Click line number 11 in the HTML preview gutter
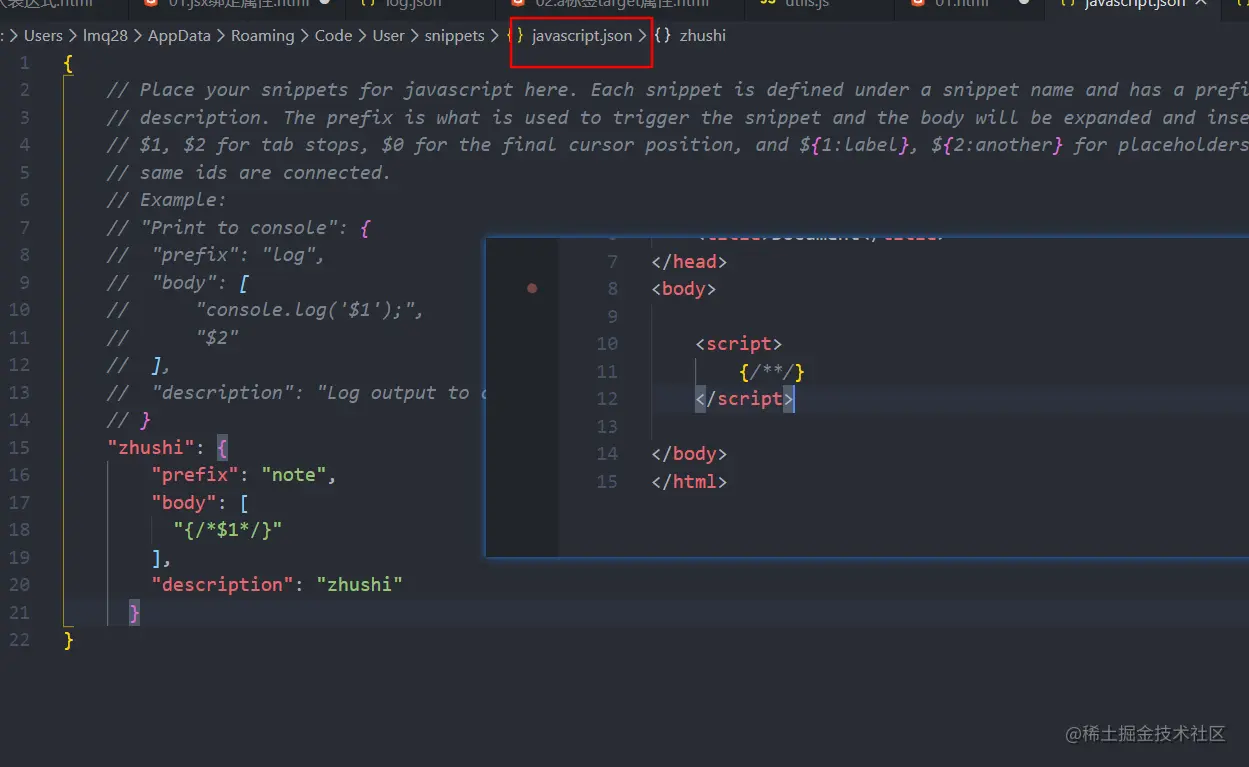The width and height of the screenshot is (1249, 767). pos(607,372)
